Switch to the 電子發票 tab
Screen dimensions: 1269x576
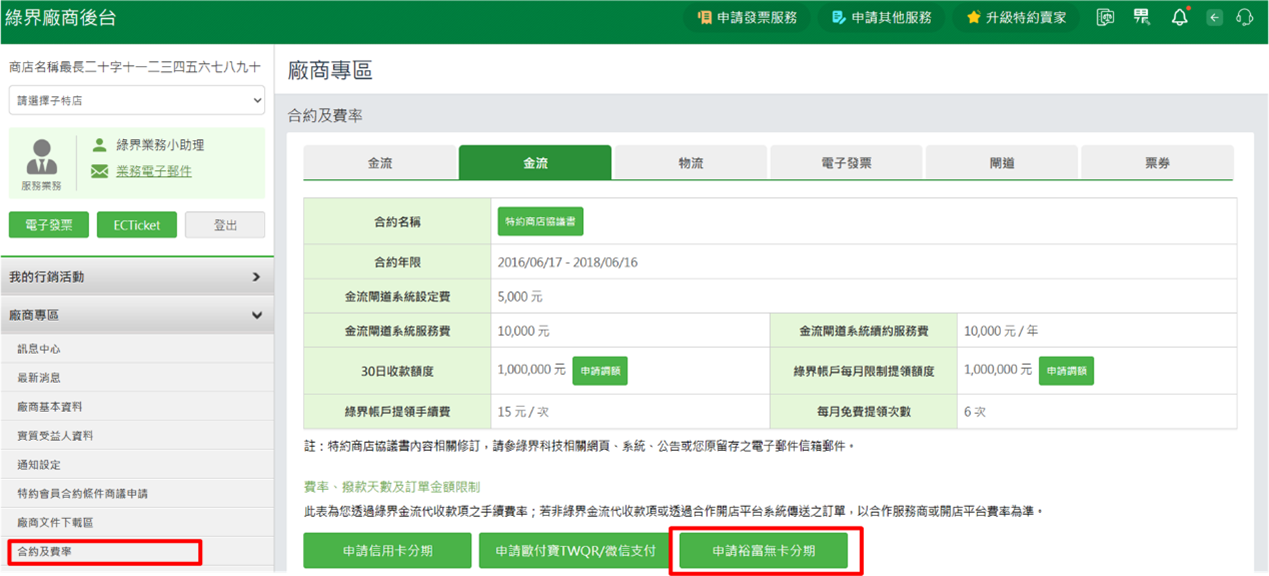pyautogui.click(x=846, y=163)
